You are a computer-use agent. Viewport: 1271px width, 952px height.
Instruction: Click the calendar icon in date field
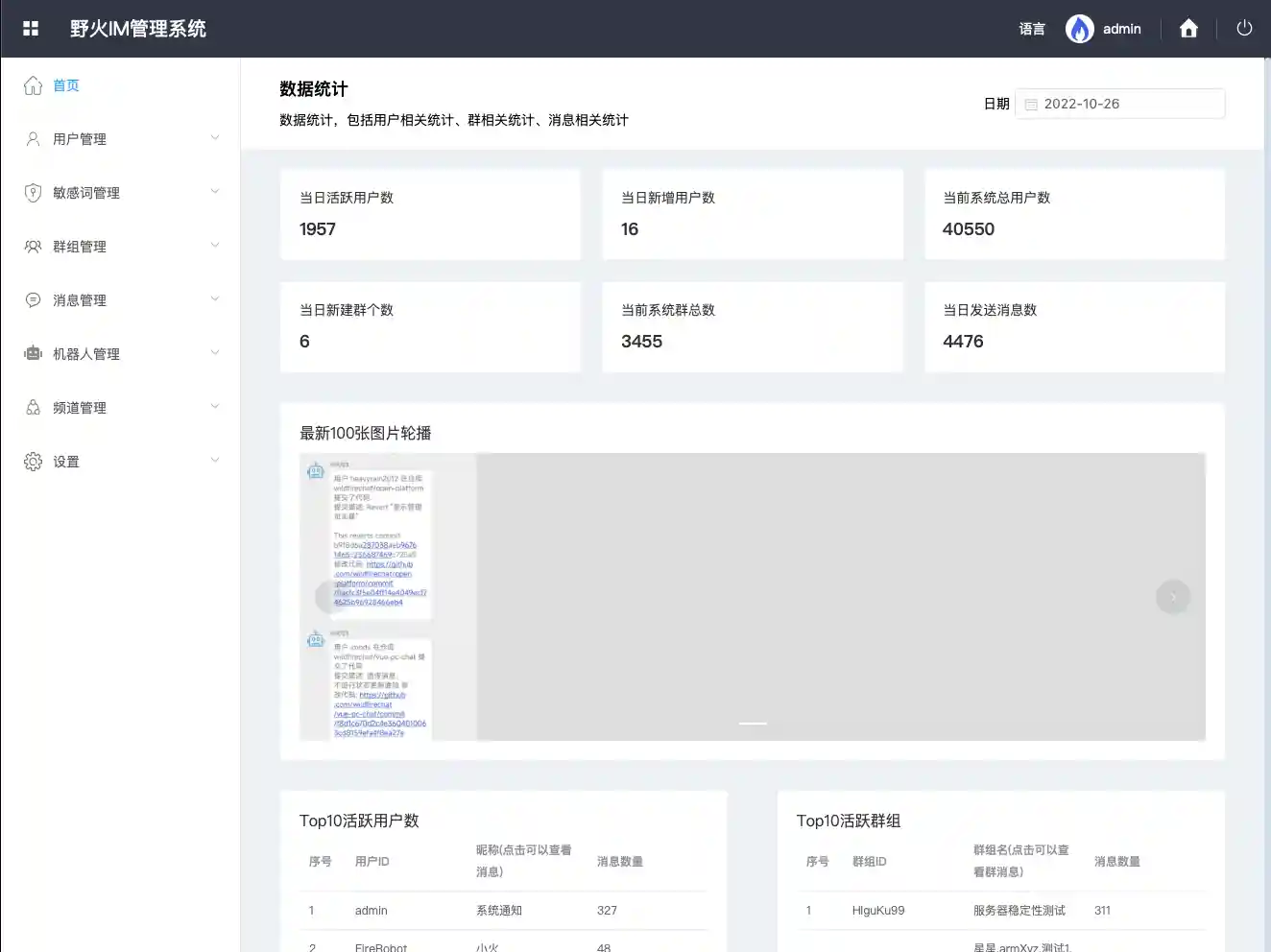tap(1031, 105)
